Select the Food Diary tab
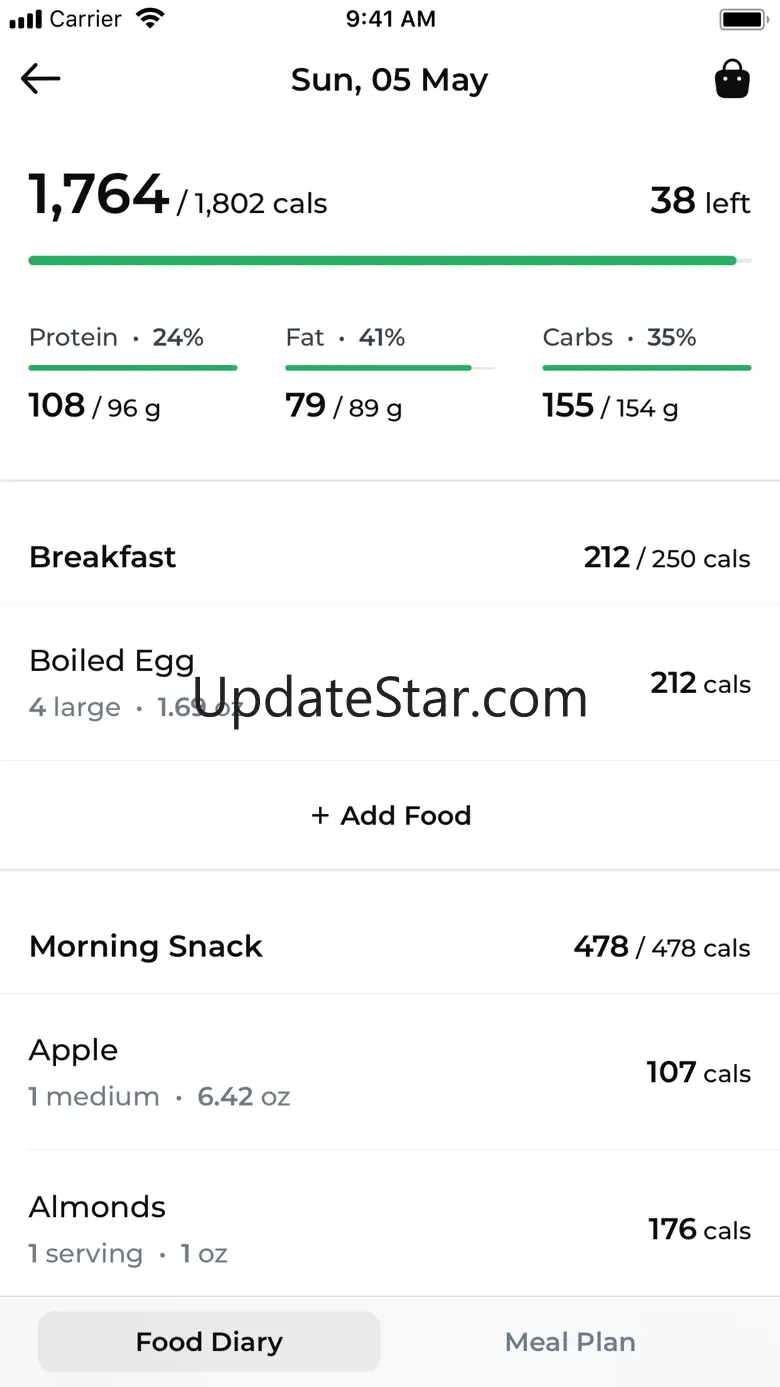This screenshot has width=780, height=1387. tap(209, 1342)
